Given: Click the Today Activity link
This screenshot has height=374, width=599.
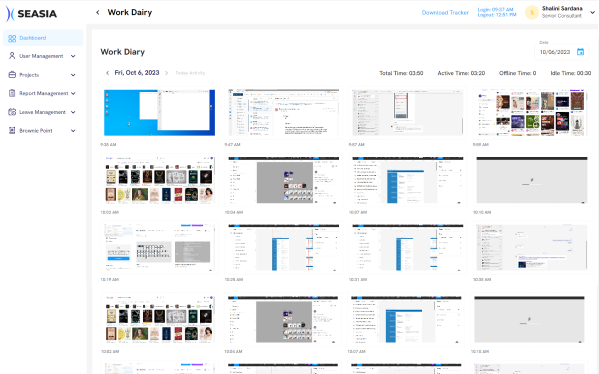Looking at the screenshot, I should tap(190, 73).
